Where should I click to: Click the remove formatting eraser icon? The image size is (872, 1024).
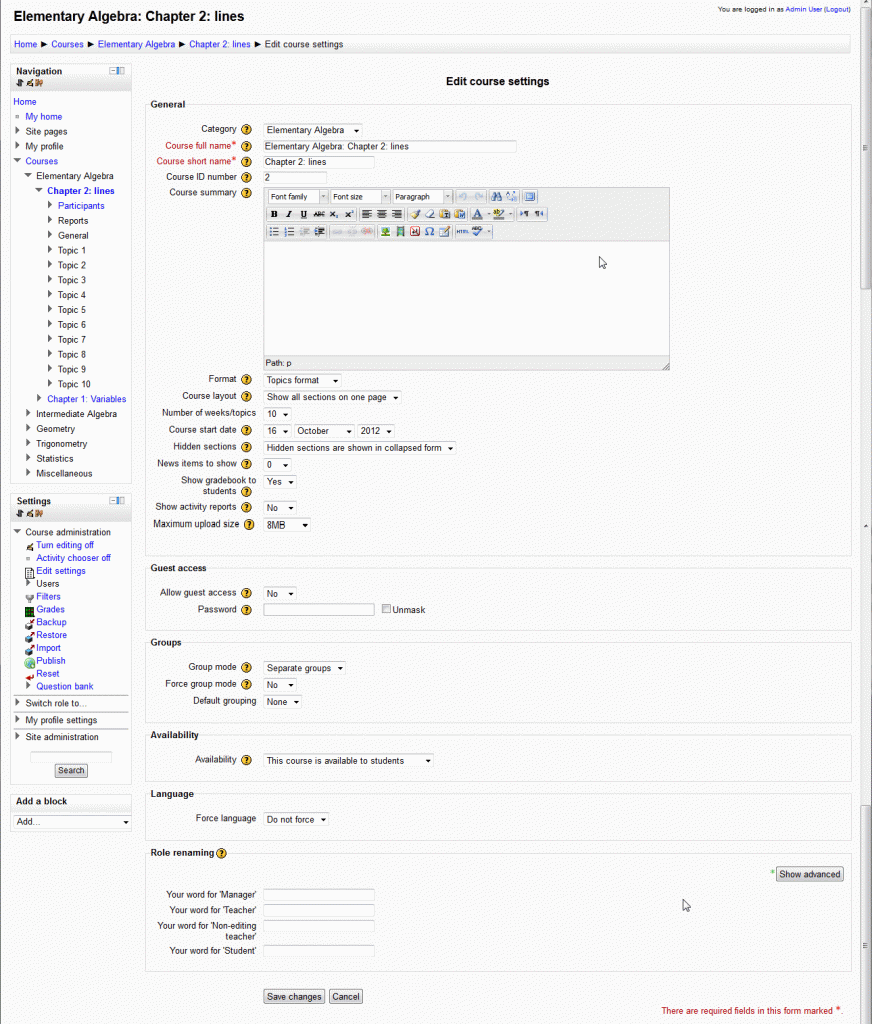click(x=430, y=214)
